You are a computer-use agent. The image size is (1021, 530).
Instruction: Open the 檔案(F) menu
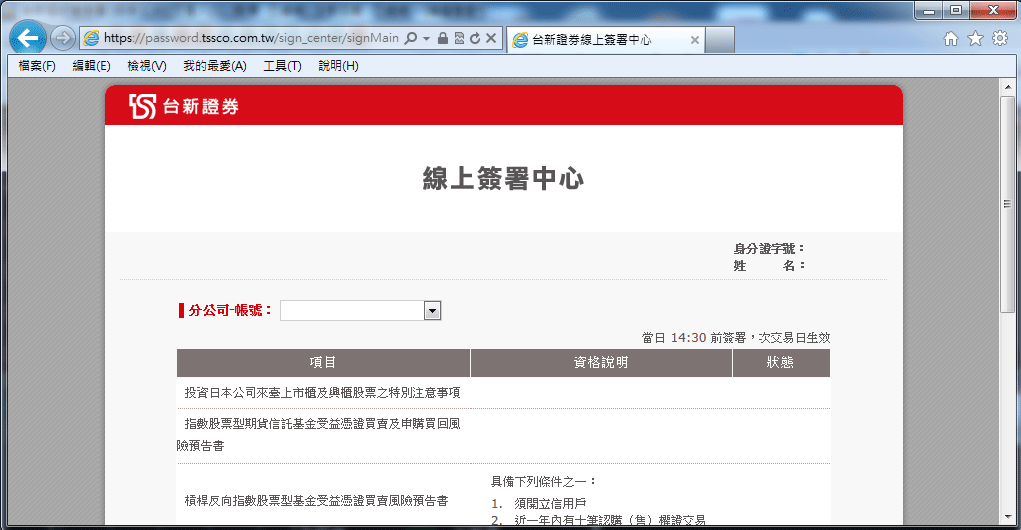(x=37, y=66)
